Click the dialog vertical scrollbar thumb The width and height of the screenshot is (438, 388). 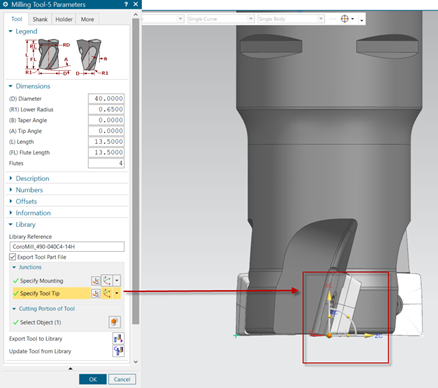(135, 171)
